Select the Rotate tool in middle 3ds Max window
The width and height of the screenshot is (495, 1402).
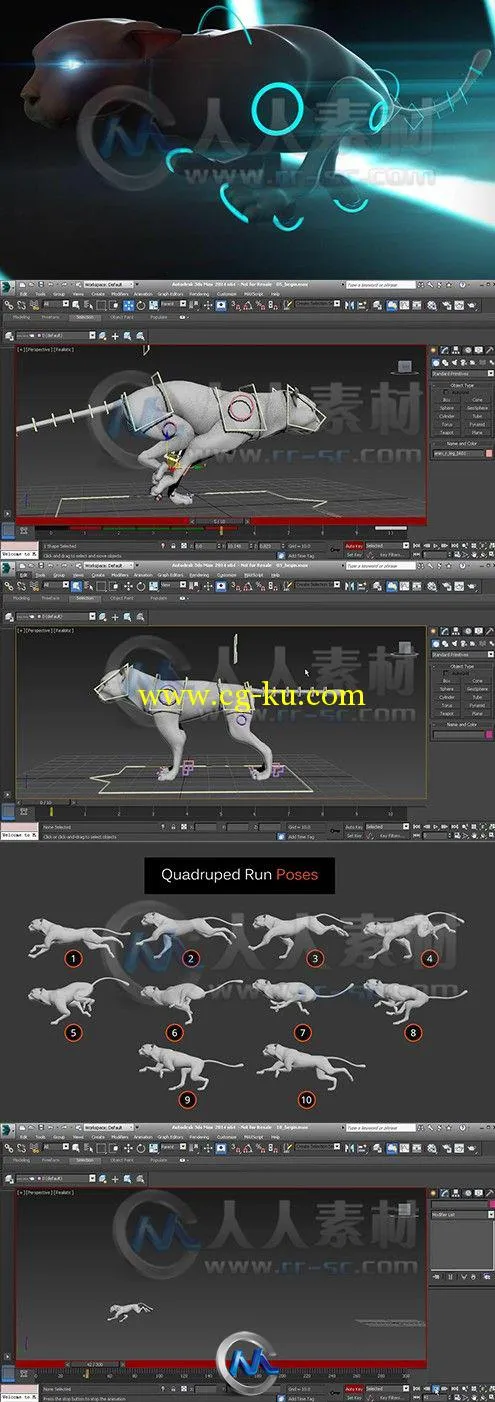[141, 585]
